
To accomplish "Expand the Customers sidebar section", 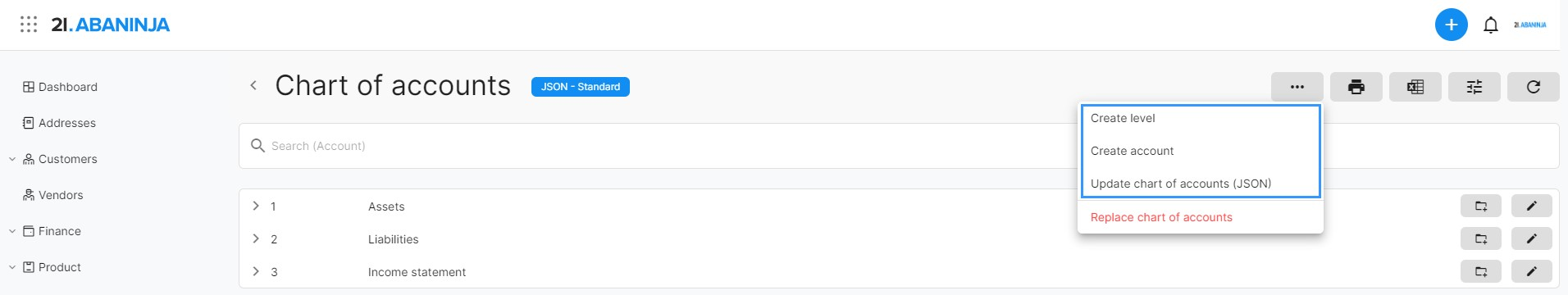I will (12, 159).
